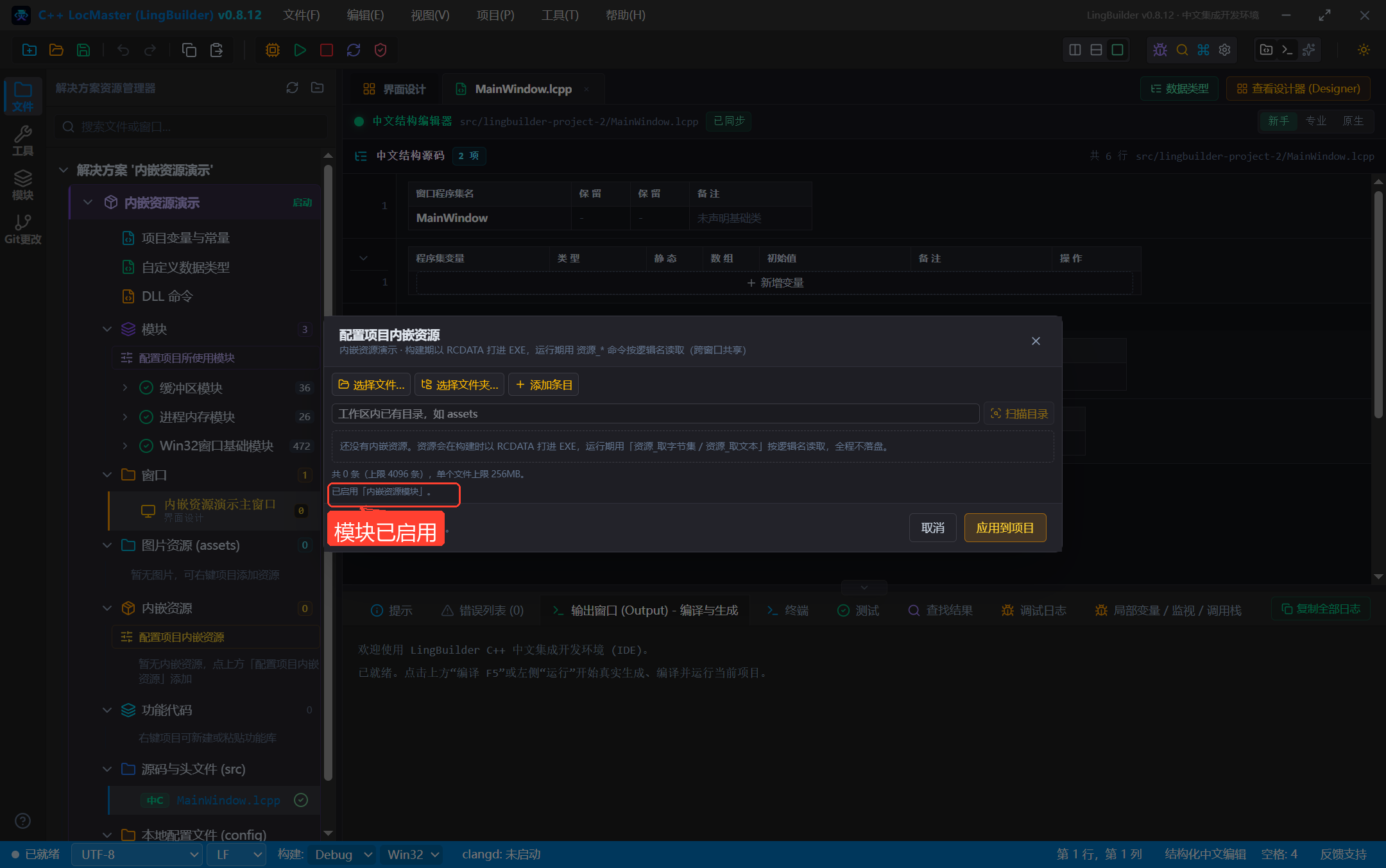Open the 工具(T) menu

(560, 15)
